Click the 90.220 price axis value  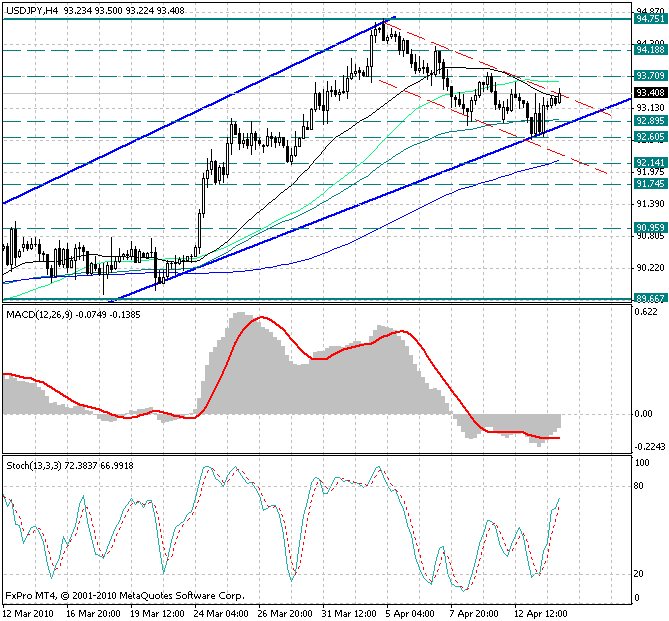pos(651,268)
